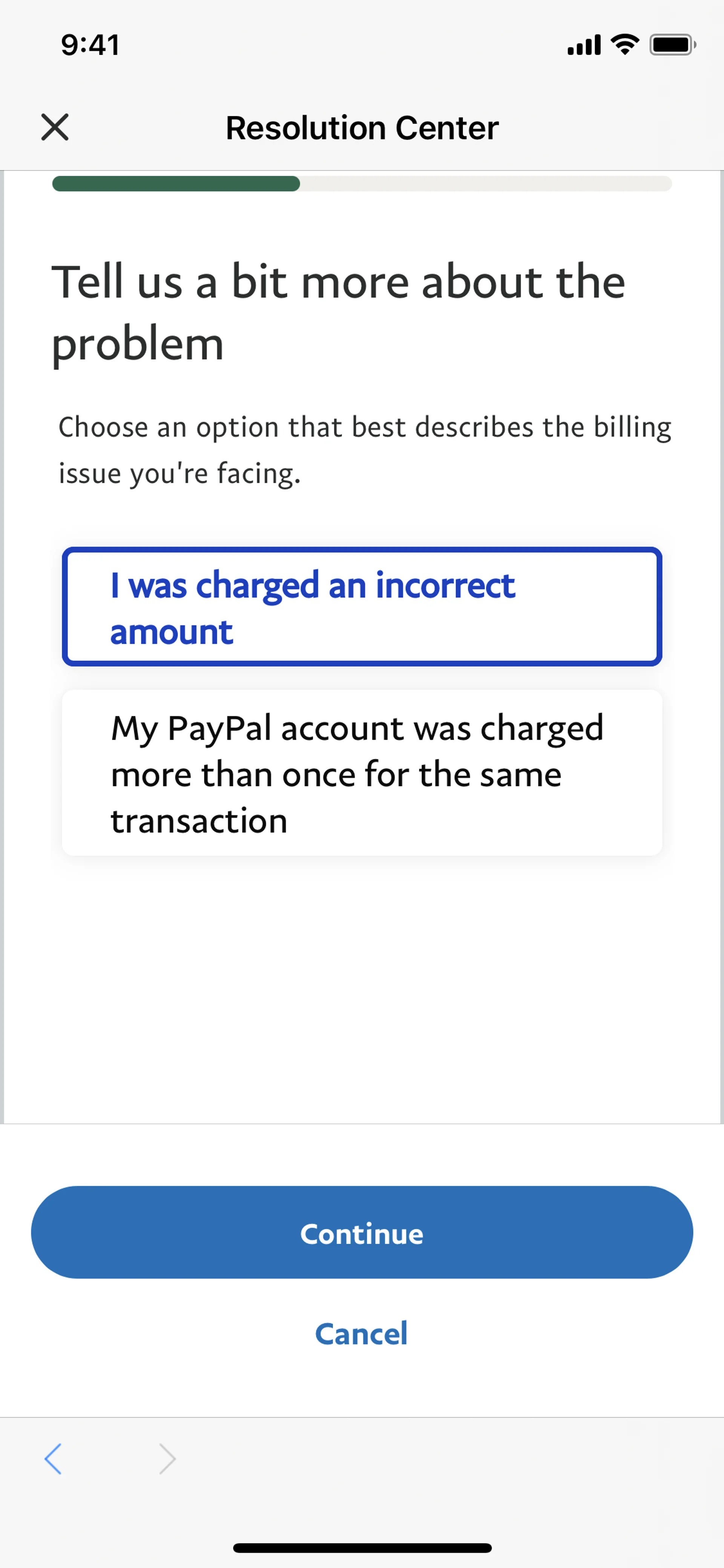Tap the 9:41 clock in status bar

point(90,45)
